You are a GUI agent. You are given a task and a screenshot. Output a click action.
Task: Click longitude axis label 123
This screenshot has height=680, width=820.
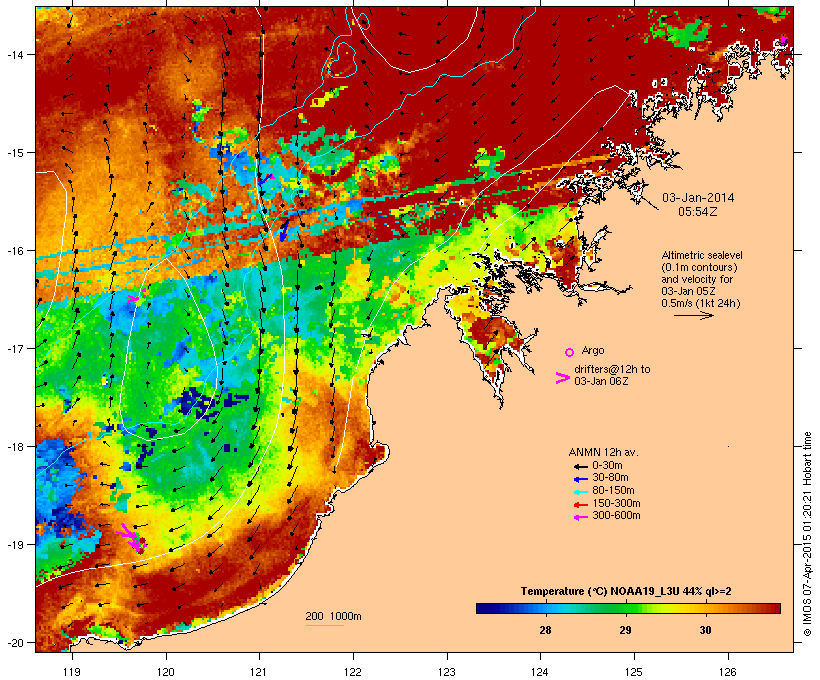click(x=447, y=672)
